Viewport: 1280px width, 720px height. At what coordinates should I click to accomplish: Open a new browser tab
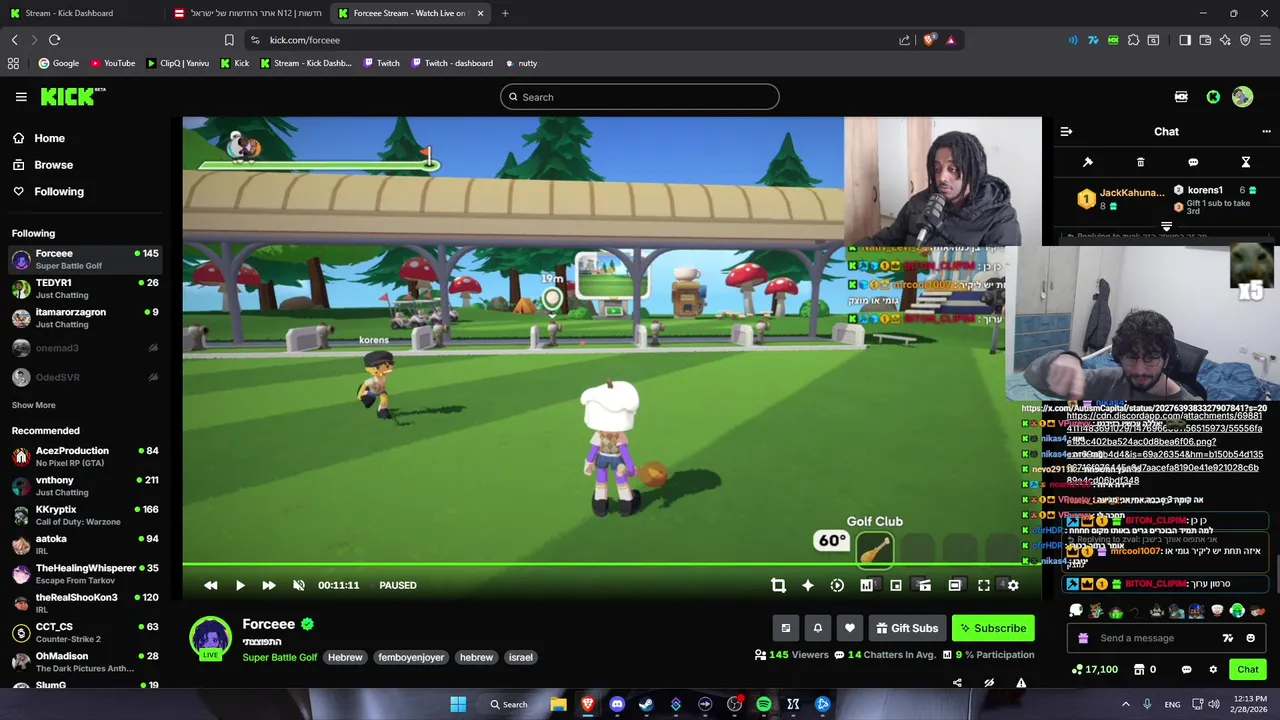[505, 13]
